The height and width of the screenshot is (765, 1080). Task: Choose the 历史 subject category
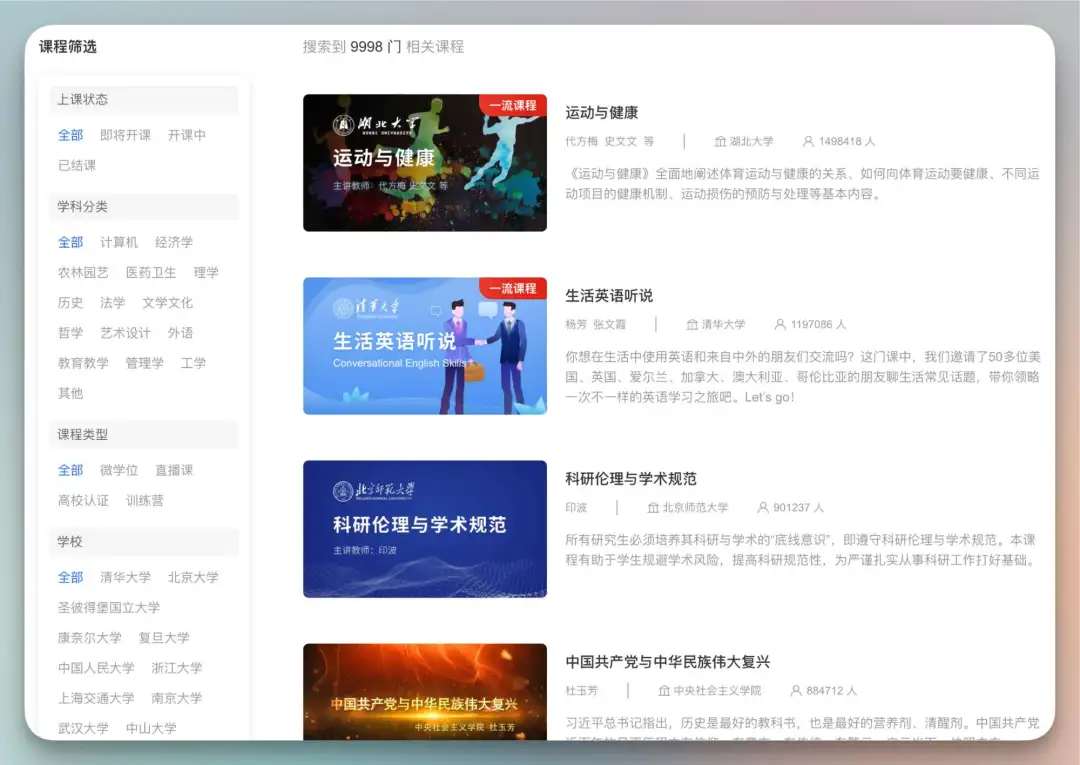pos(70,303)
